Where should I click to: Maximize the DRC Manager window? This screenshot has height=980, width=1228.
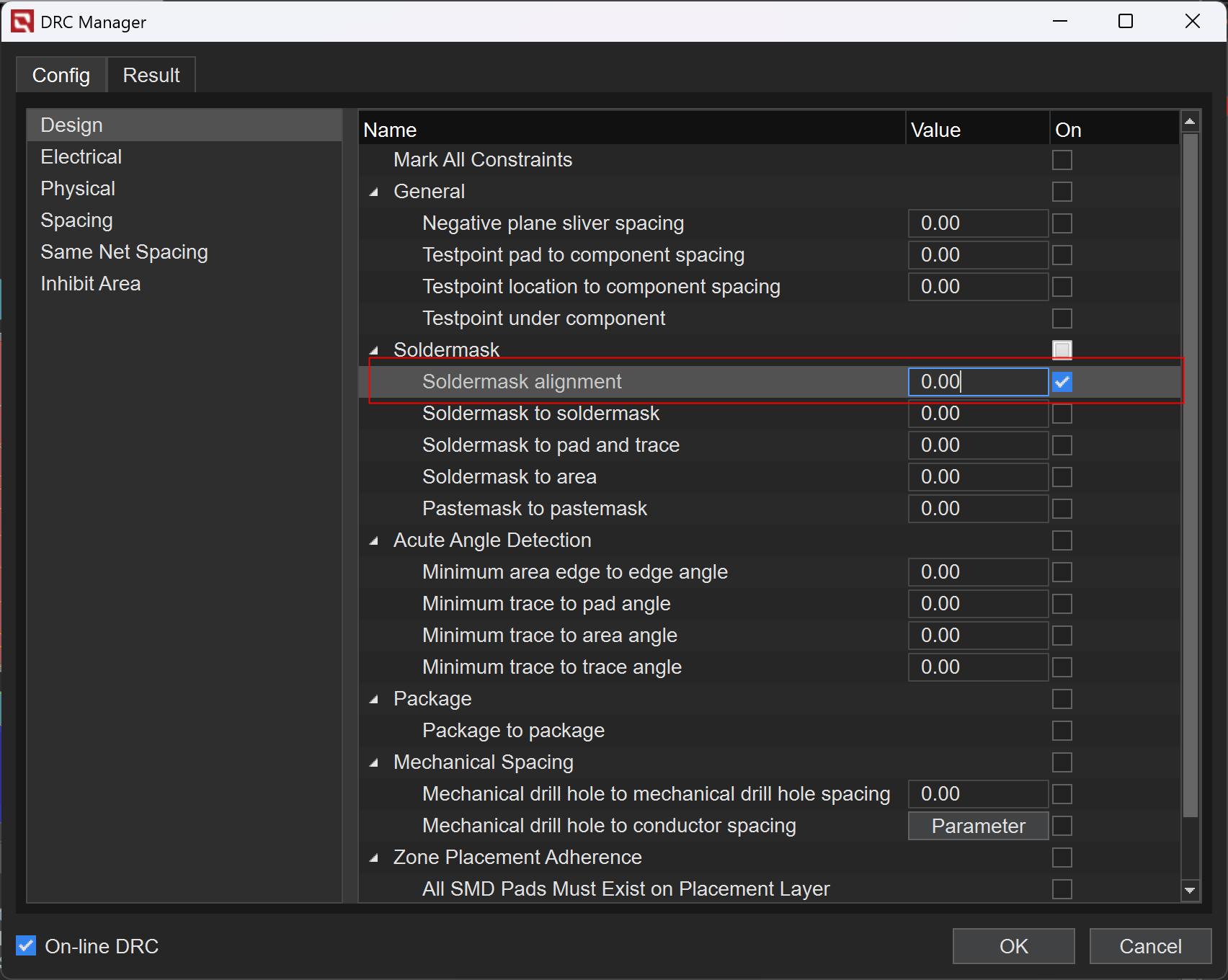click(x=1125, y=22)
